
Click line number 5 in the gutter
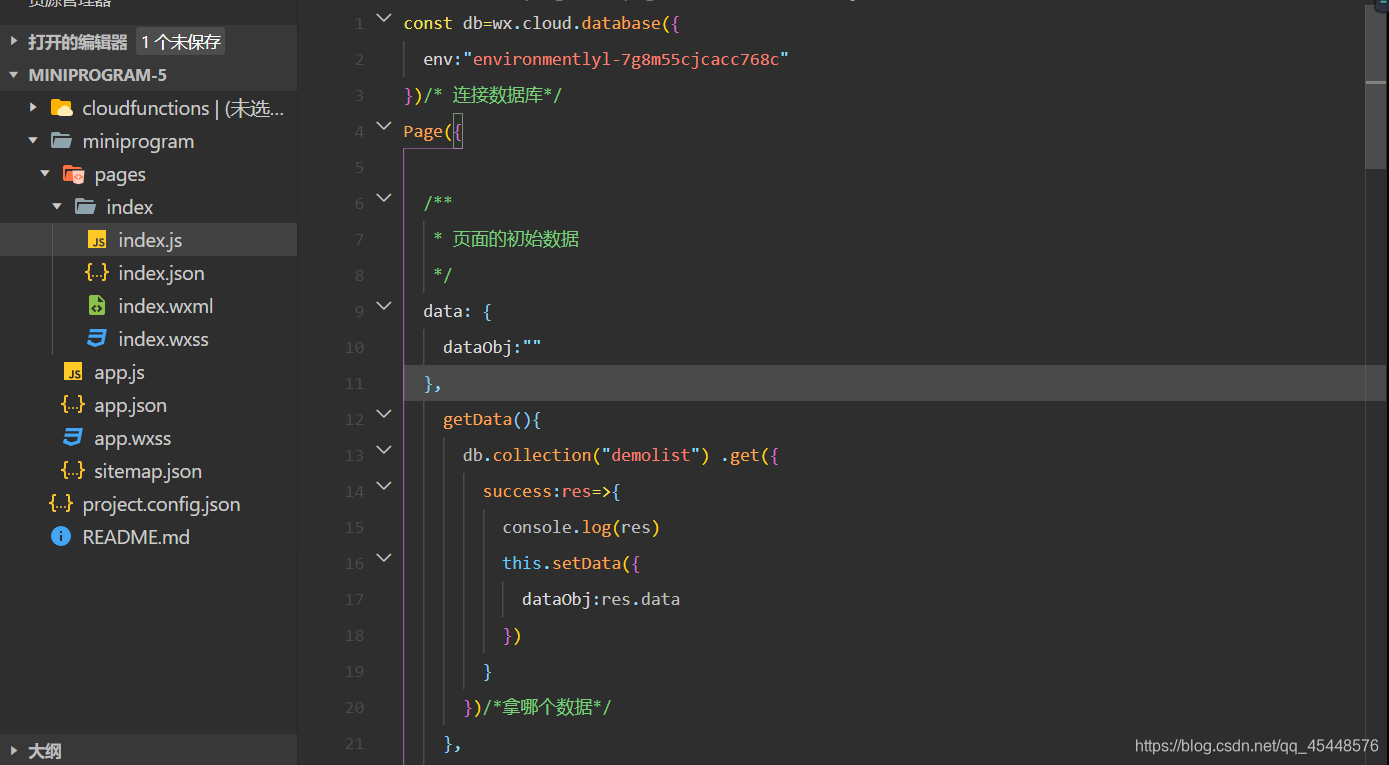[x=359, y=167]
